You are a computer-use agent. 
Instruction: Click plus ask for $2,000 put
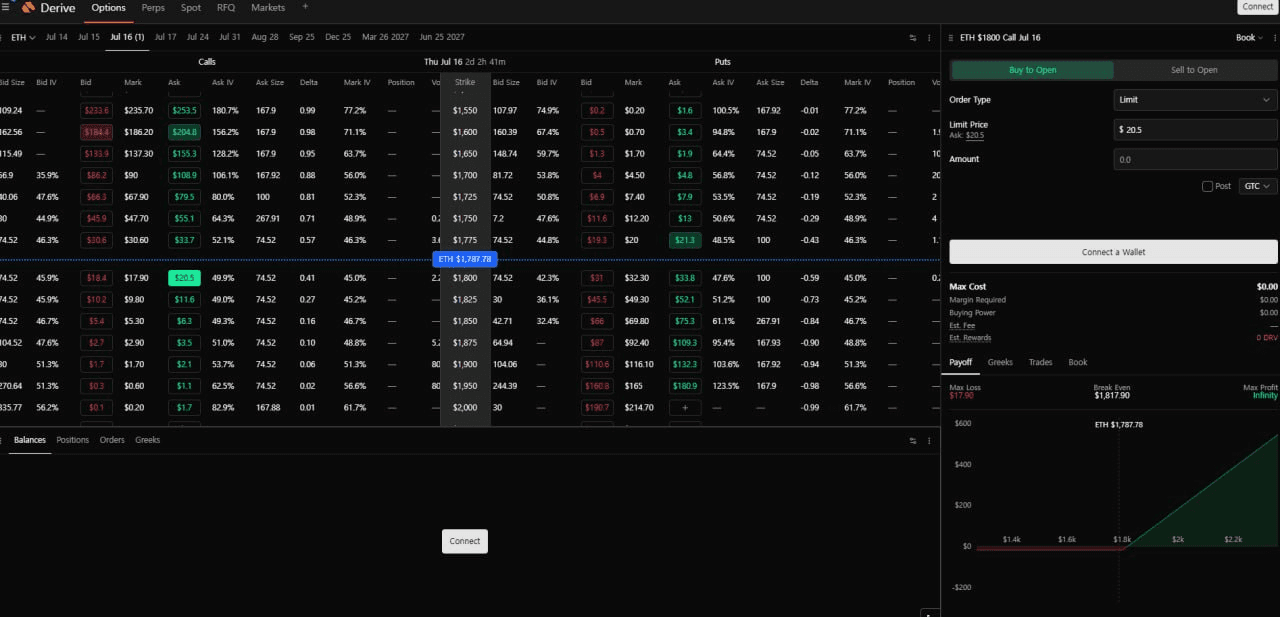685,407
